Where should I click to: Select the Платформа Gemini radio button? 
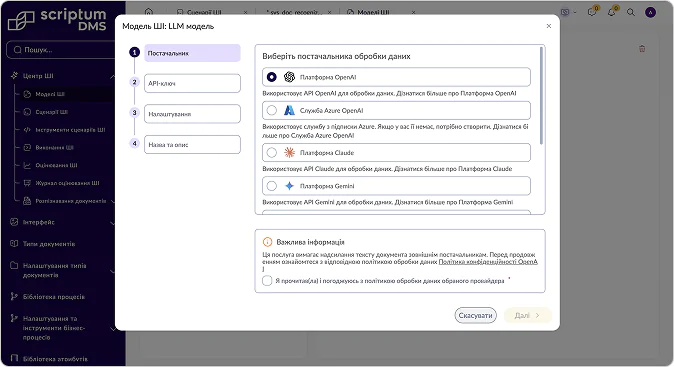pos(272,186)
